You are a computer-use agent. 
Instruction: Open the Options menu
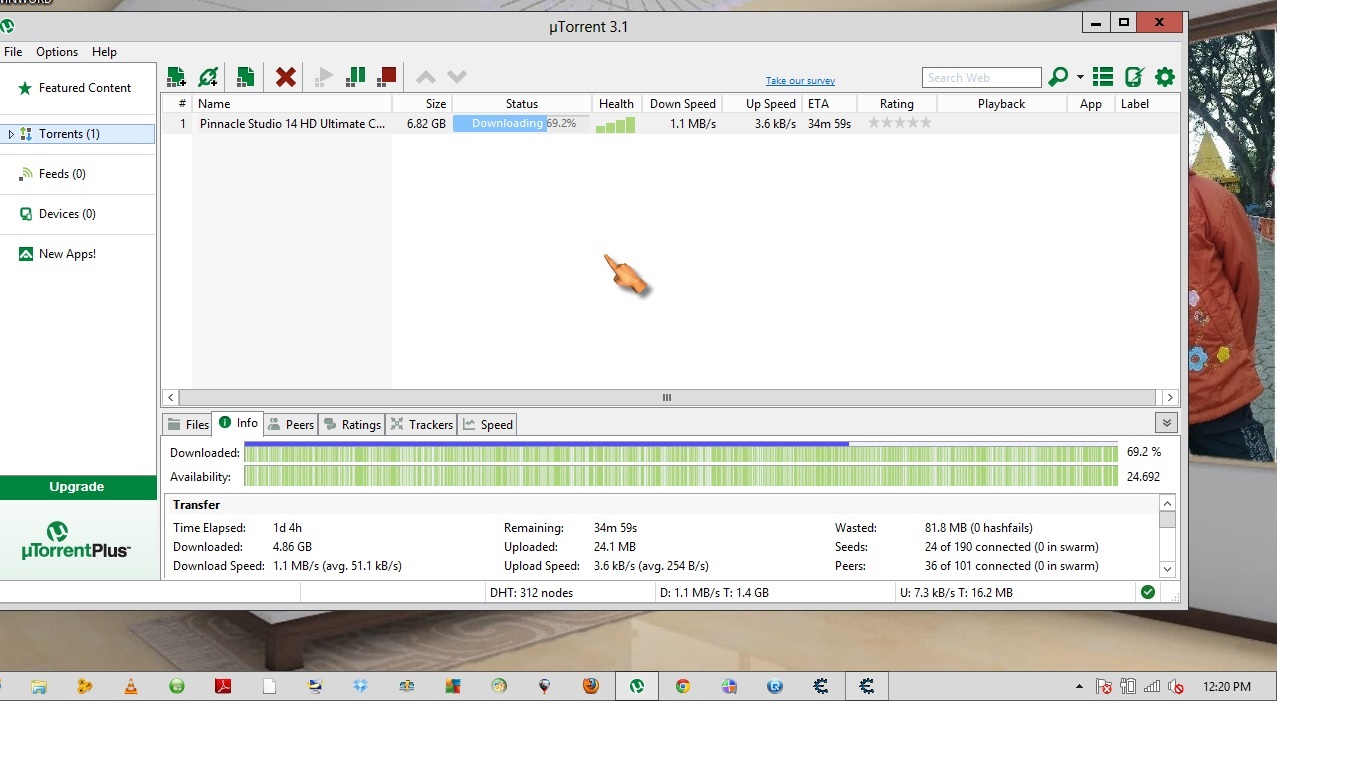(x=57, y=52)
